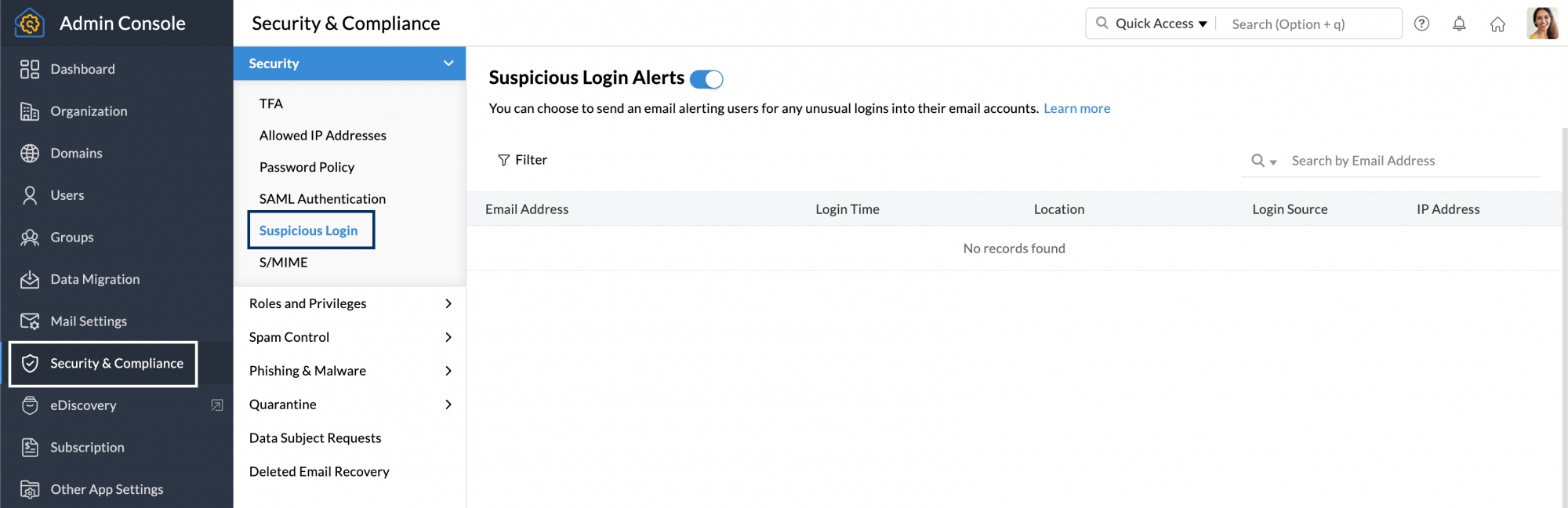Image resolution: width=1568 pixels, height=508 pixels.
Task: Click the eDiscovery external link icon
Action: [x=217, y=405]
